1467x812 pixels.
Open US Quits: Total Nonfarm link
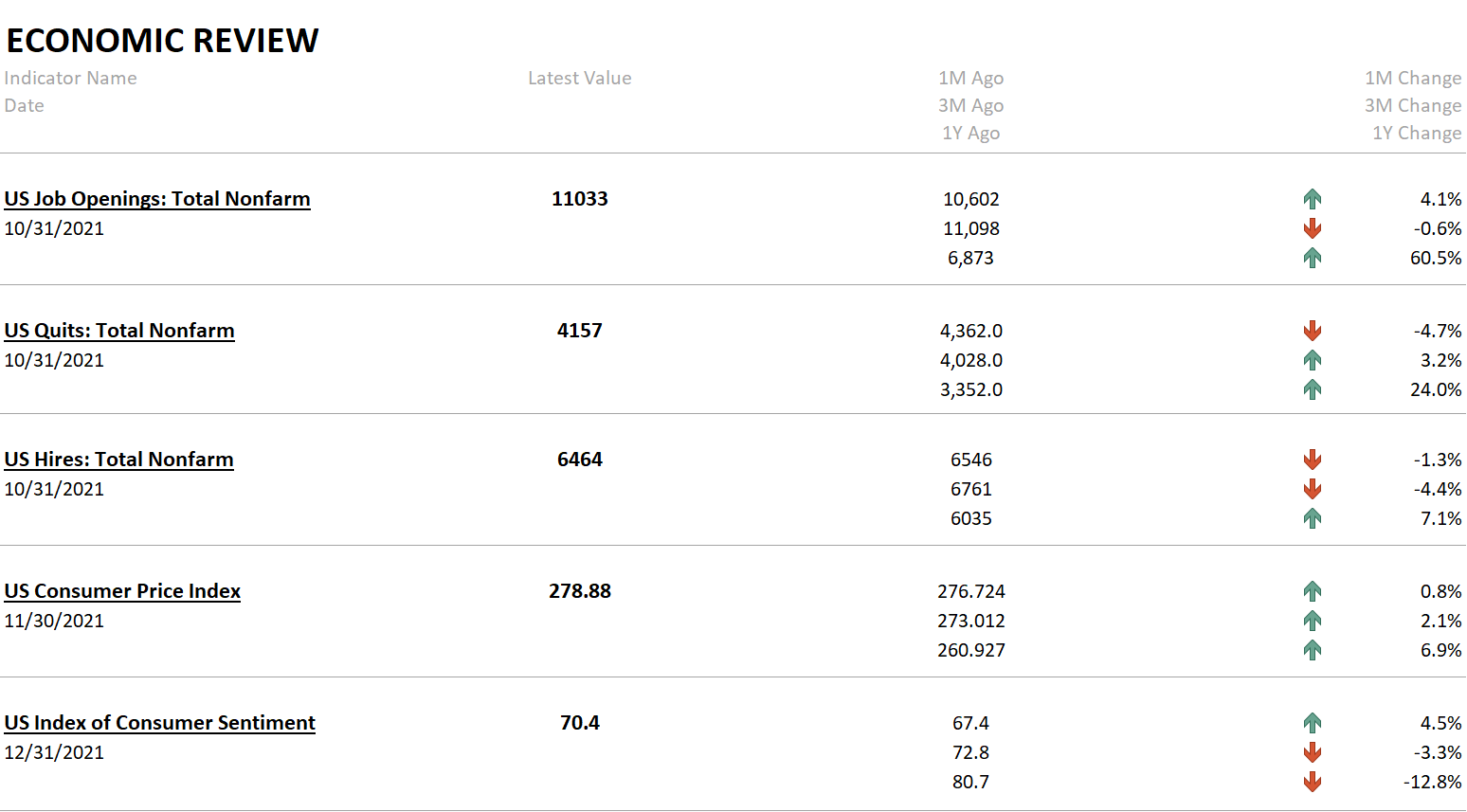[x=119, y=331]
